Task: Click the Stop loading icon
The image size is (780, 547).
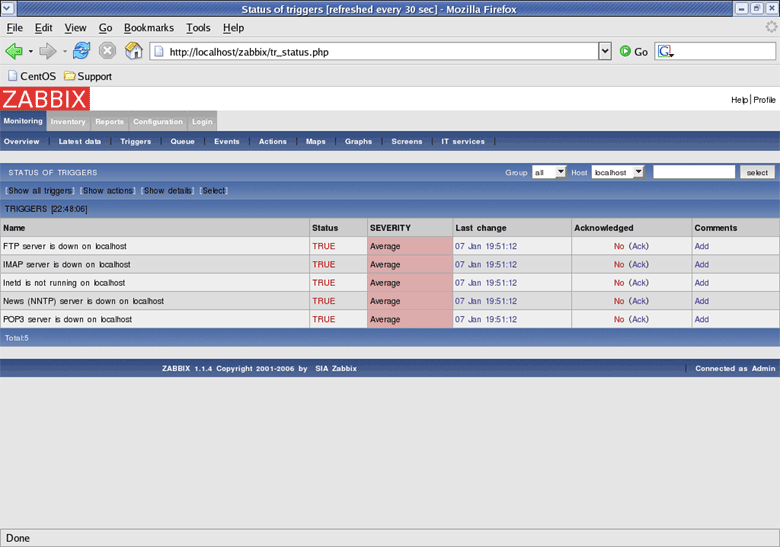Action: 107,51
